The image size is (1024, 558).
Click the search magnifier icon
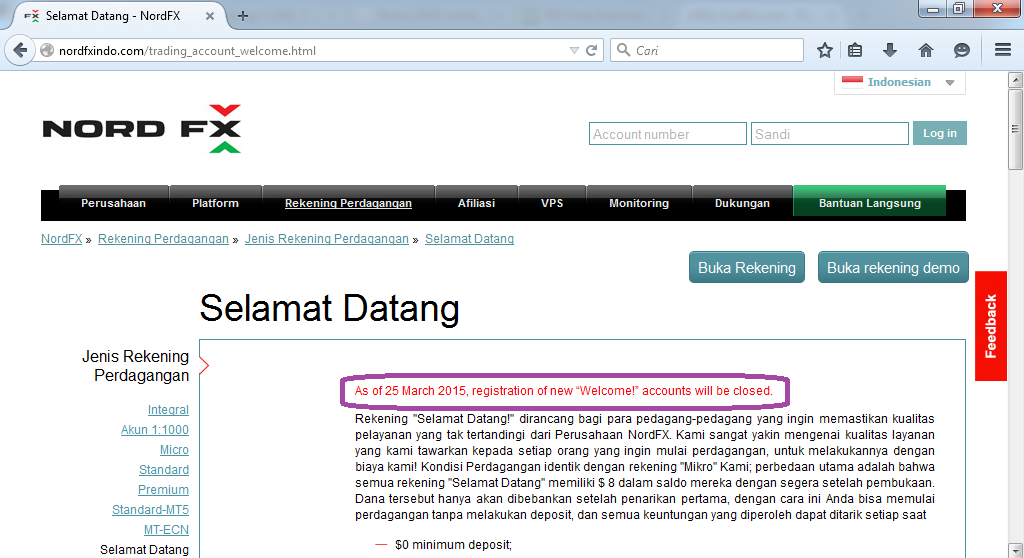point(623,50)
